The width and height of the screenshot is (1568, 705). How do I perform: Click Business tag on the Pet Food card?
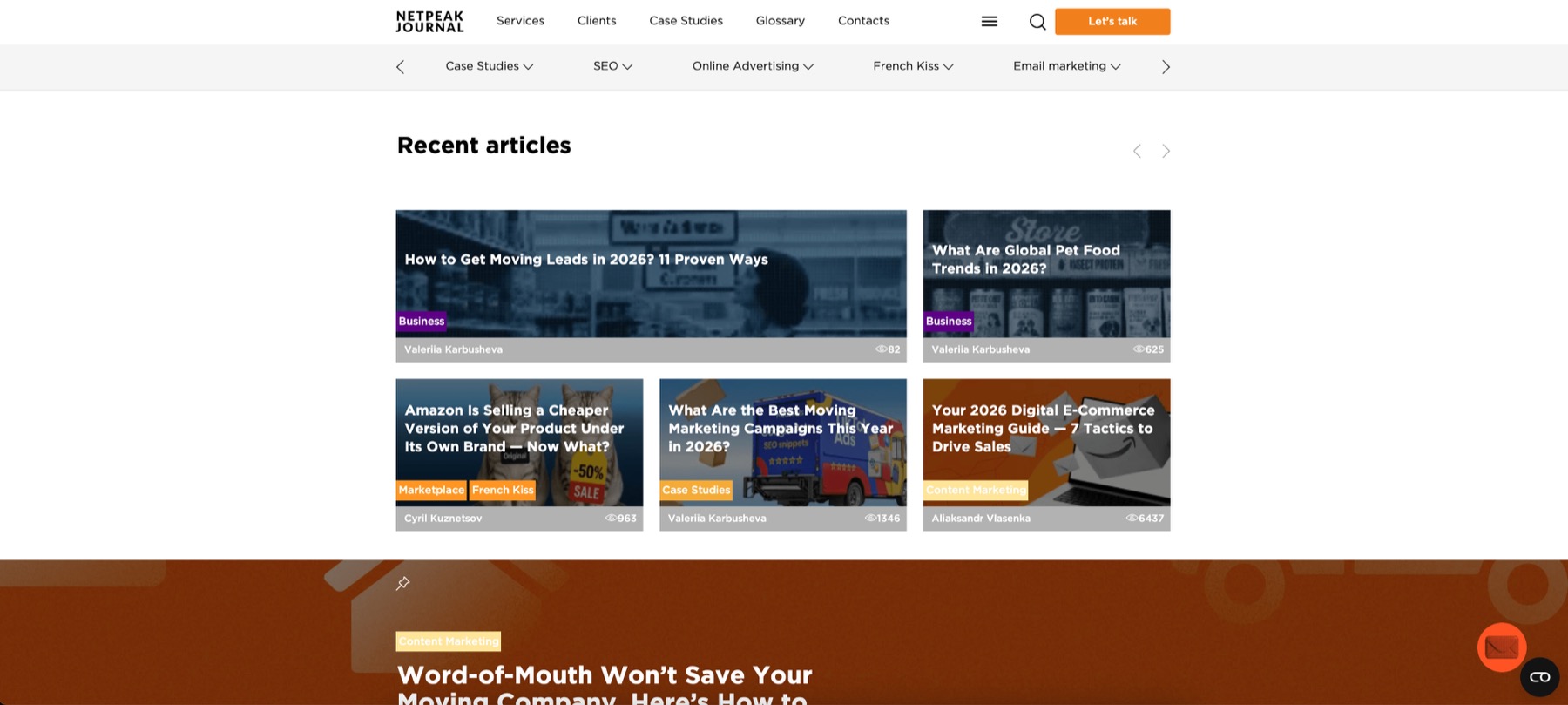point(949,322)
